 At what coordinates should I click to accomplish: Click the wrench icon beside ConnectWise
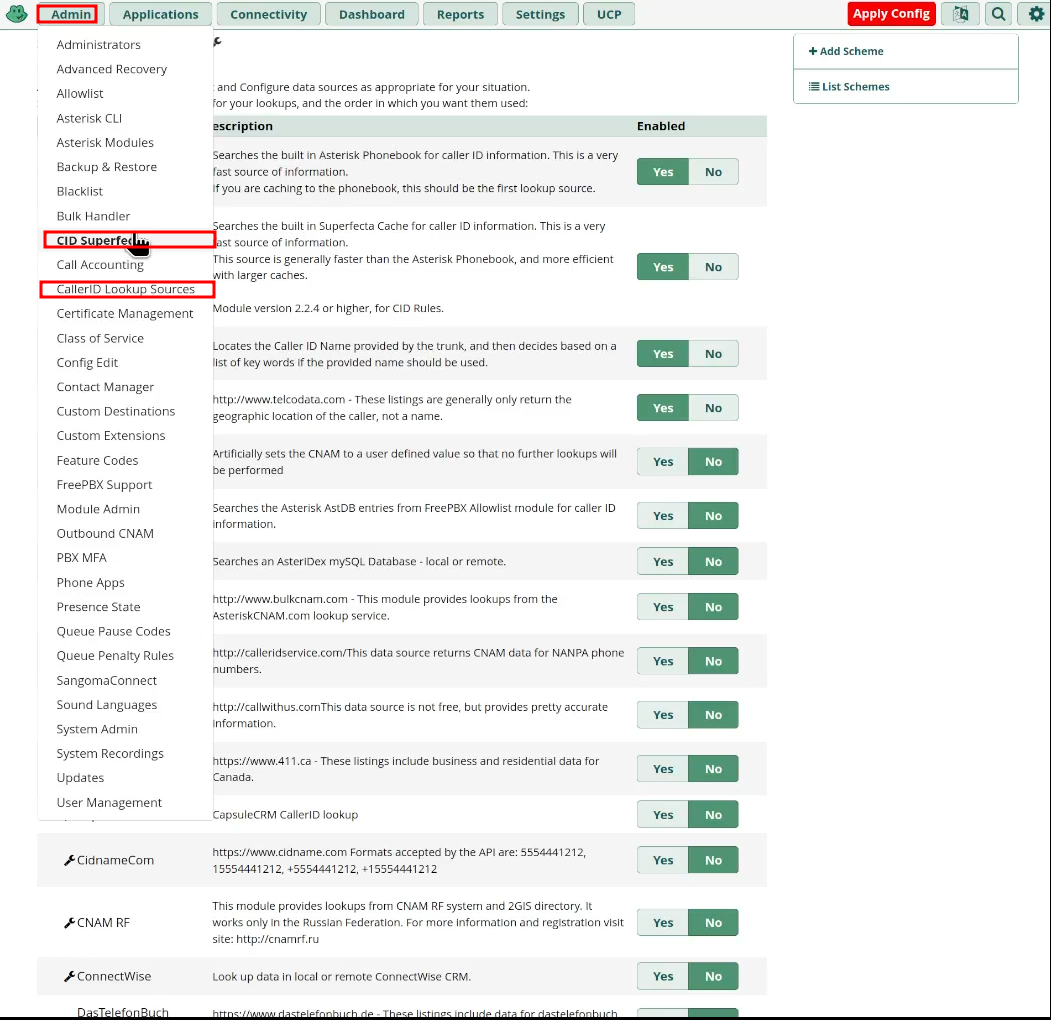(x=69, y=976)
